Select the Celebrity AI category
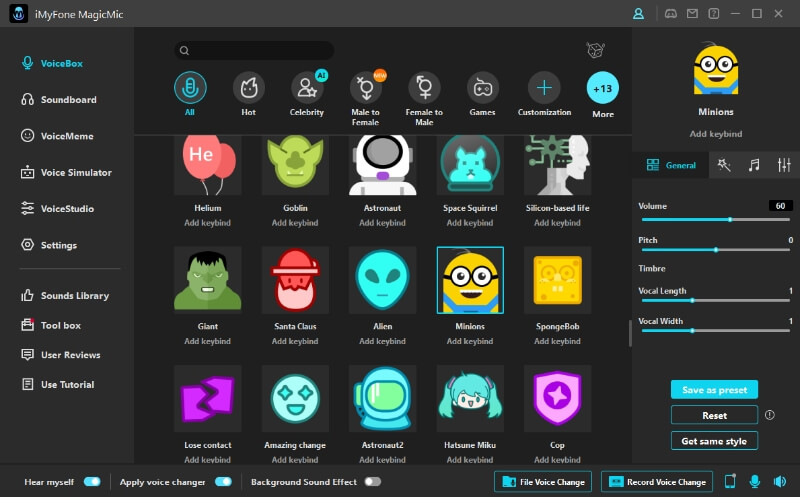800x497 pixels. pyautogui.click(x=307, y=93)
